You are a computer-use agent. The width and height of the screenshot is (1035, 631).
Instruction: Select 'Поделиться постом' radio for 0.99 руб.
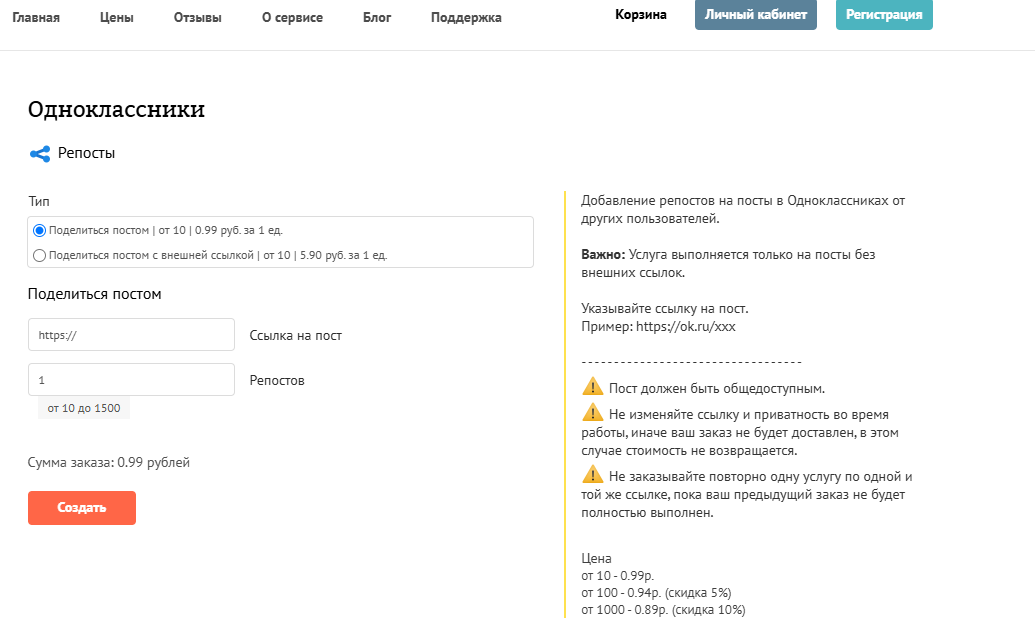click(40, 230)
